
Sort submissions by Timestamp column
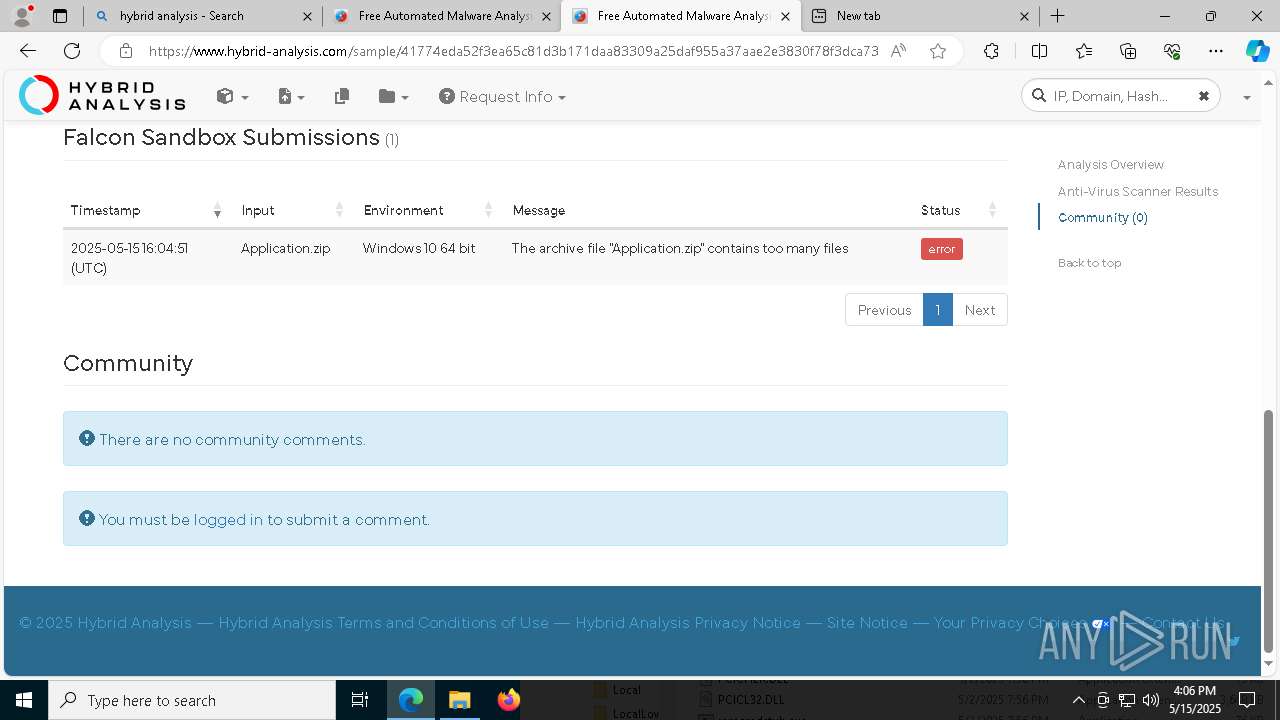(x=146, y=210)
